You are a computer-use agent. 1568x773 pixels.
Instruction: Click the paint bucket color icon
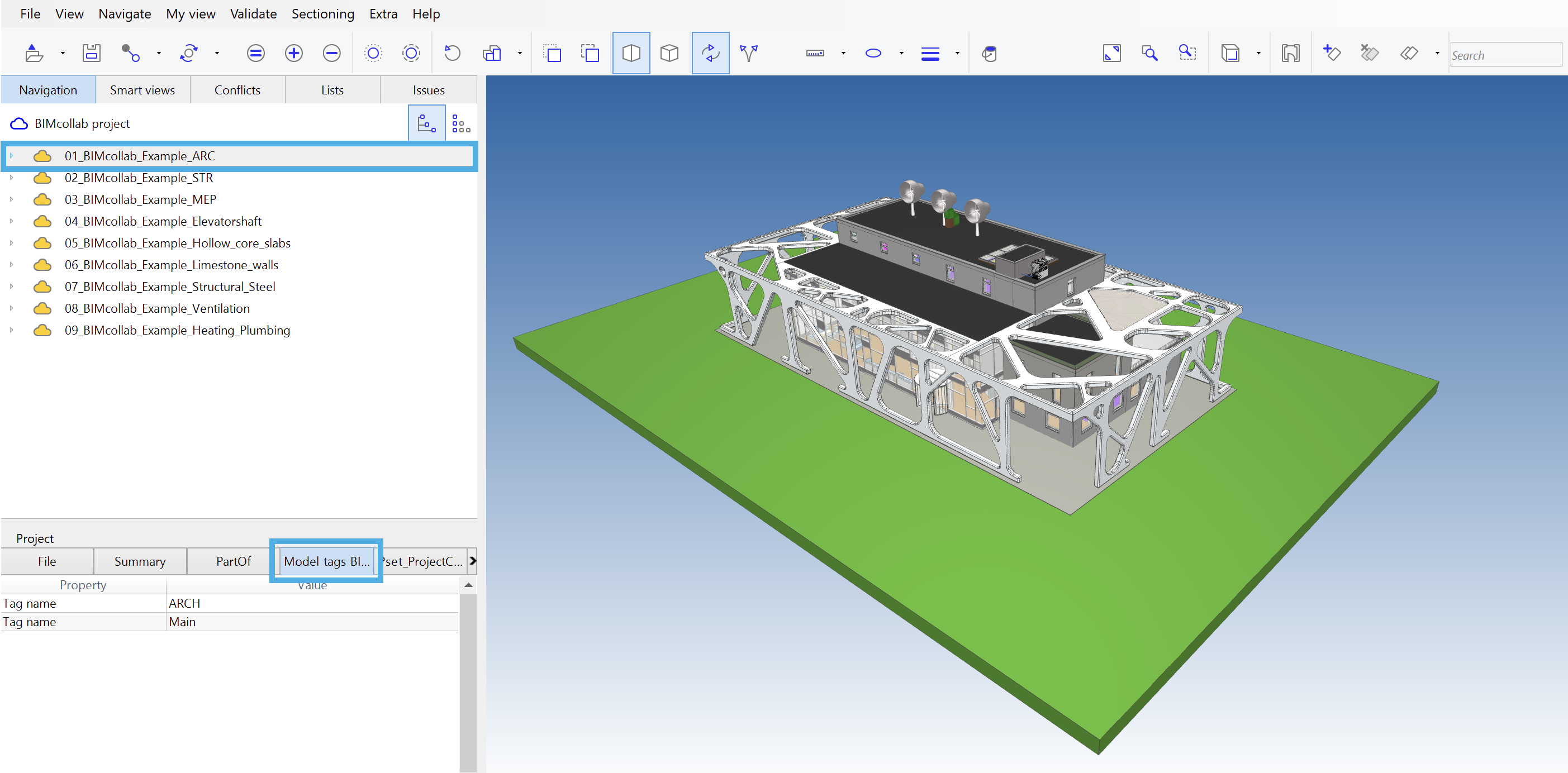click(x=989, y=54)
